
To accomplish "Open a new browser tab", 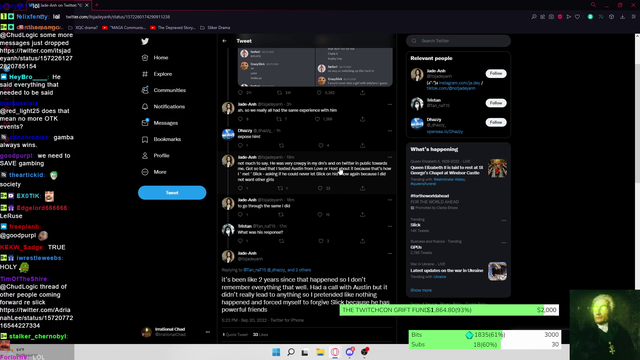I will pos(97,5).
